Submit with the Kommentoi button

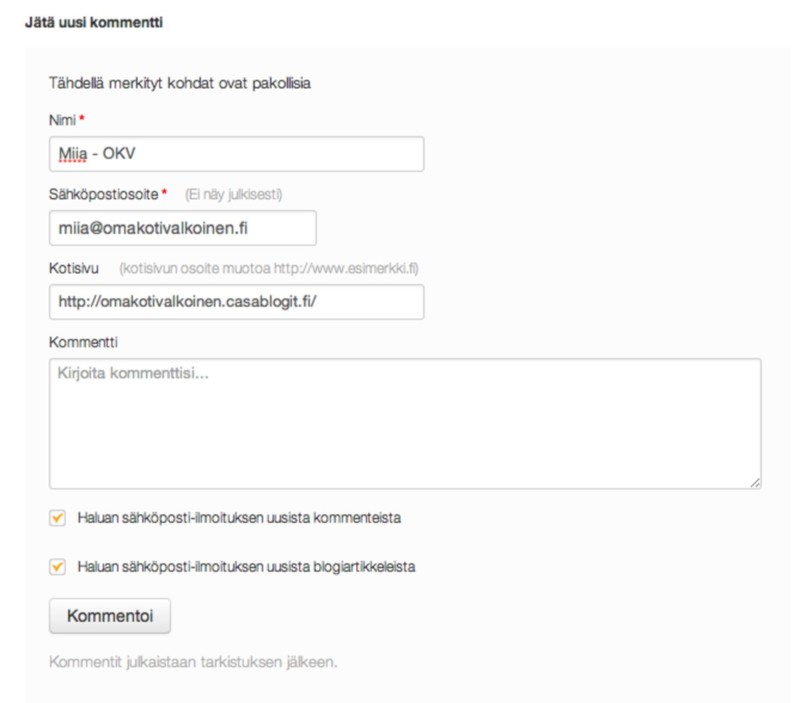pos(110,616)
